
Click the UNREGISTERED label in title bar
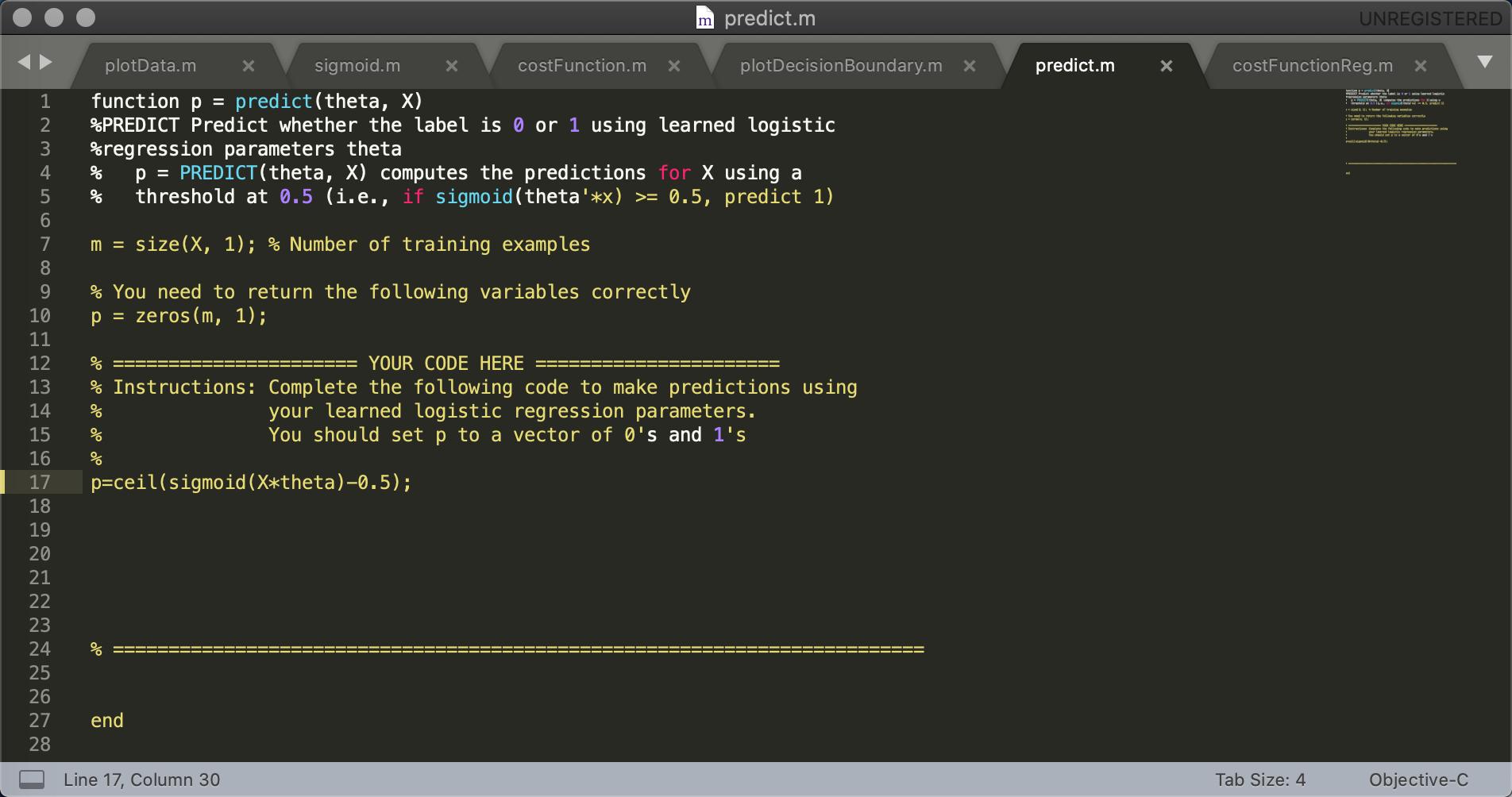click(1430, 18)
